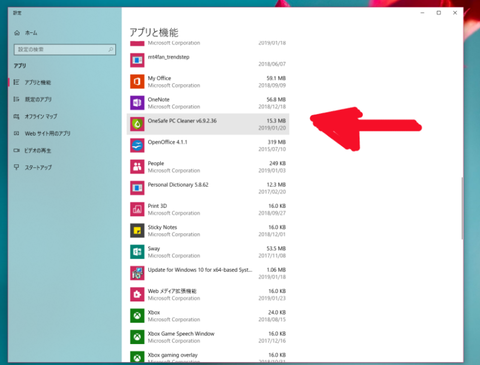The height and width of the screenshot is (365, 480).
Task: Click the OneSafe PC Cleaner green drop icon
Action: [137, 124]
